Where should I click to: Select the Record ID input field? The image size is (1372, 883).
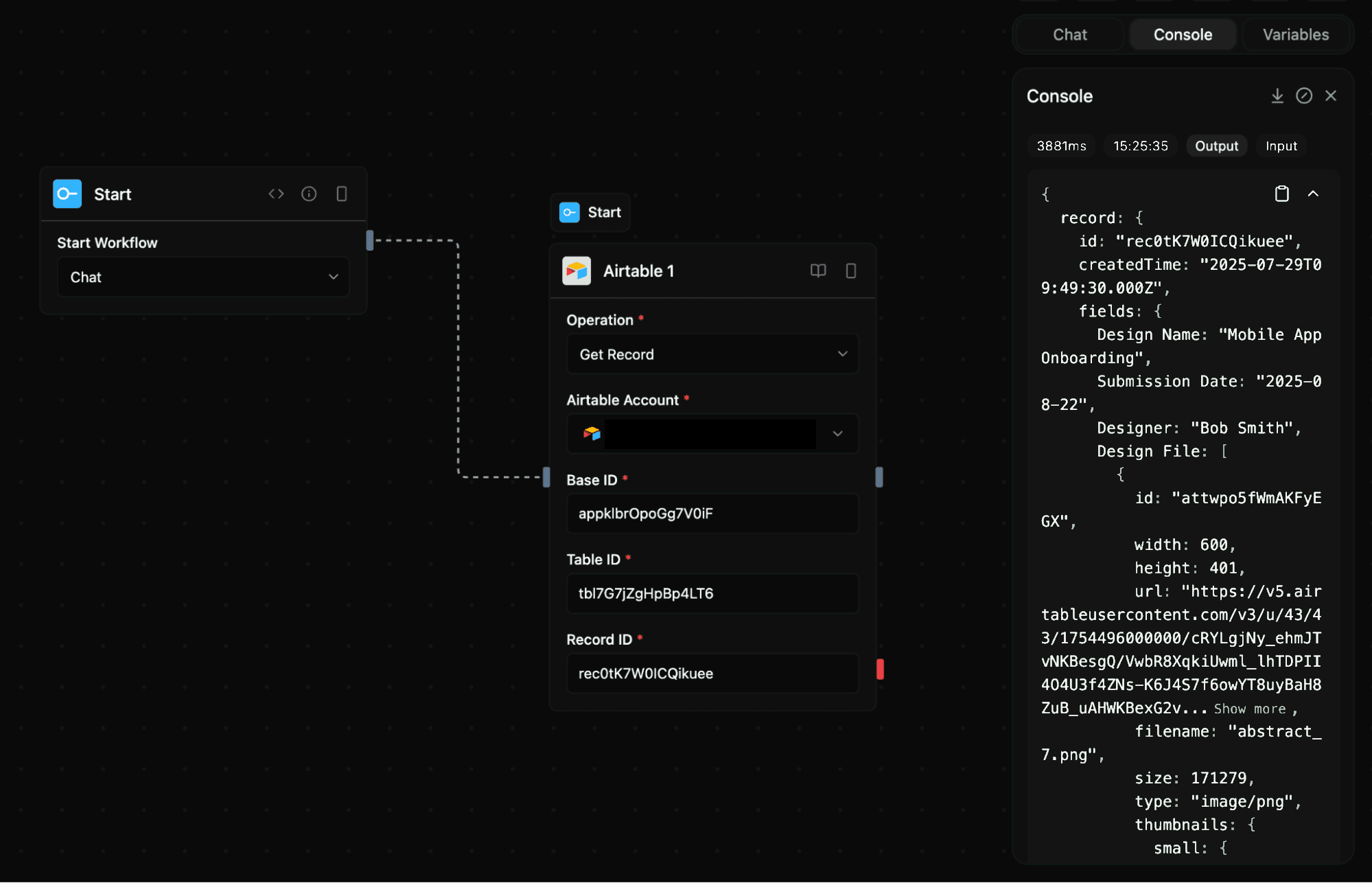pyautogui.click(x=712, y=674)
